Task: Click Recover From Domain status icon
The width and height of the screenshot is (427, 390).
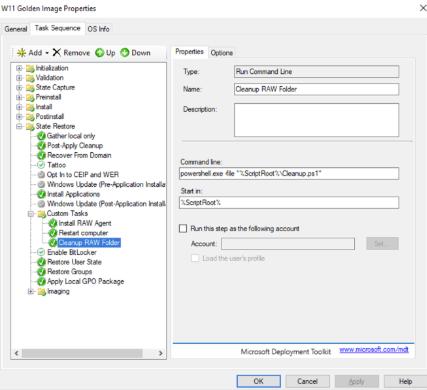Action: (x=41, y=155)
